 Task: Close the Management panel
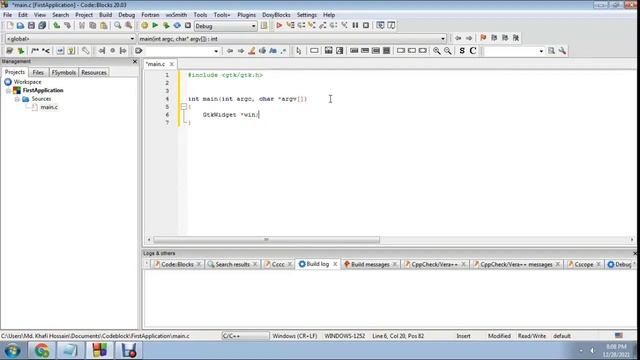coord(135,62)
